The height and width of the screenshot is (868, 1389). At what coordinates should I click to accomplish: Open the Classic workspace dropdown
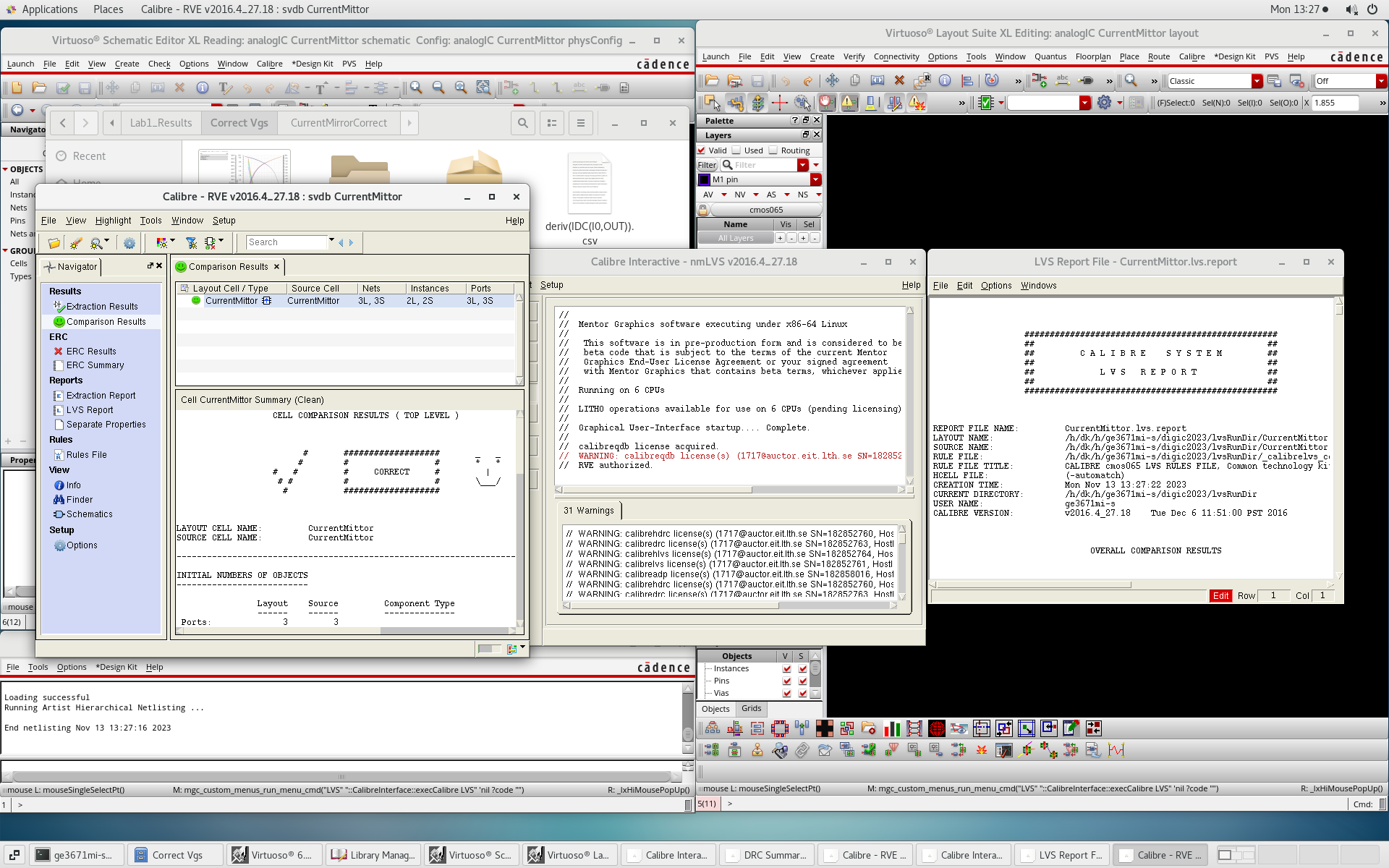coord(1257,81)
